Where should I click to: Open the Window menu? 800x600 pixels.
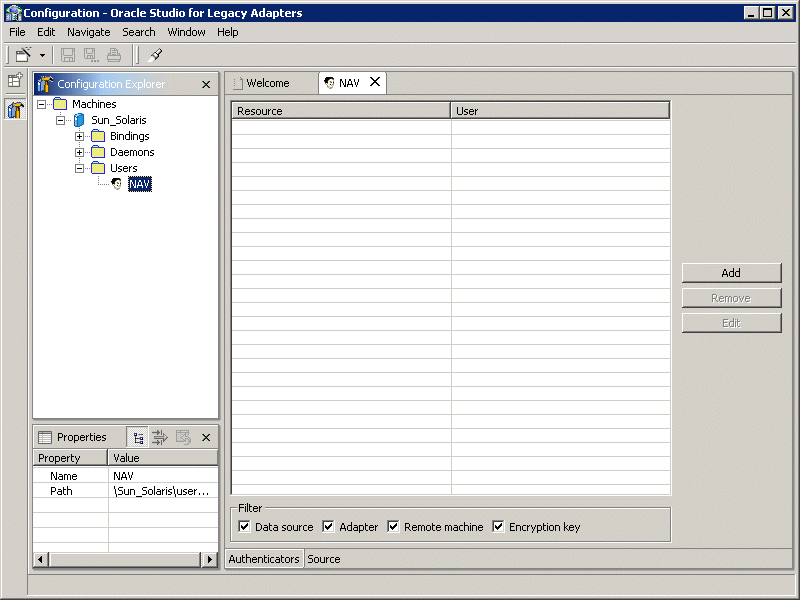tap(186, 32)
